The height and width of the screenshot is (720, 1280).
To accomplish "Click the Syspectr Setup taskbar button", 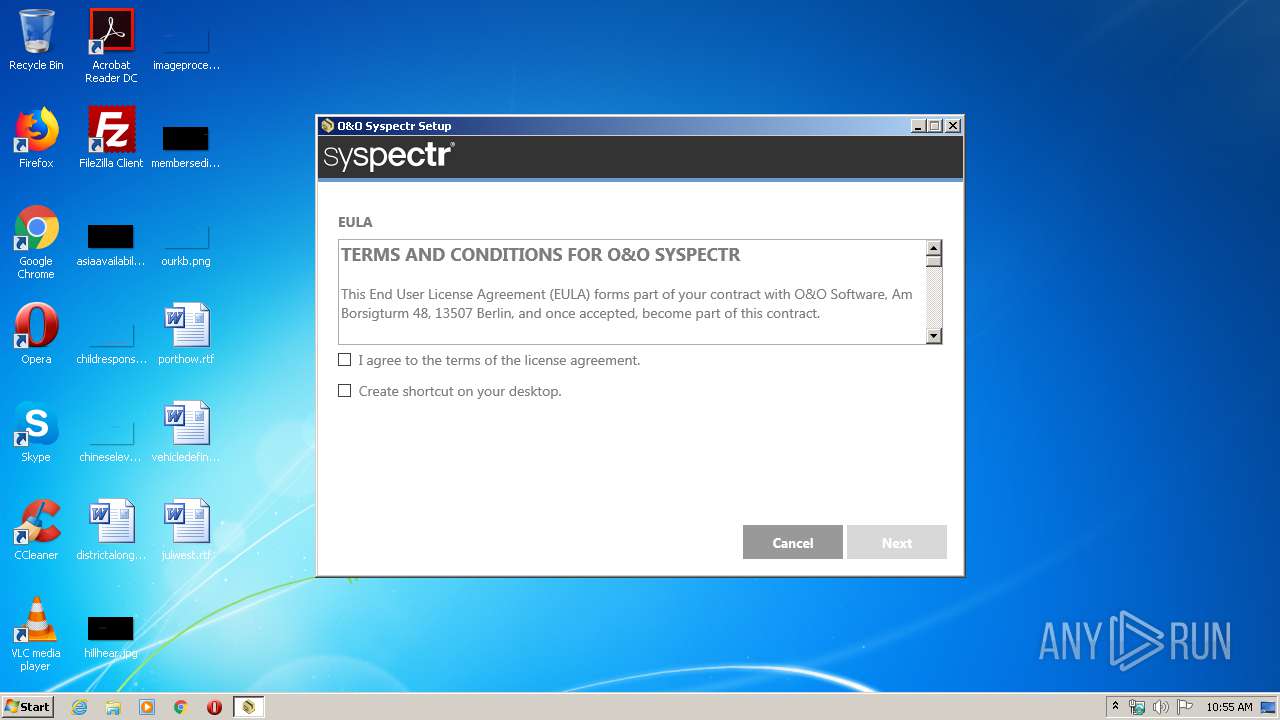I will [248, 707].
